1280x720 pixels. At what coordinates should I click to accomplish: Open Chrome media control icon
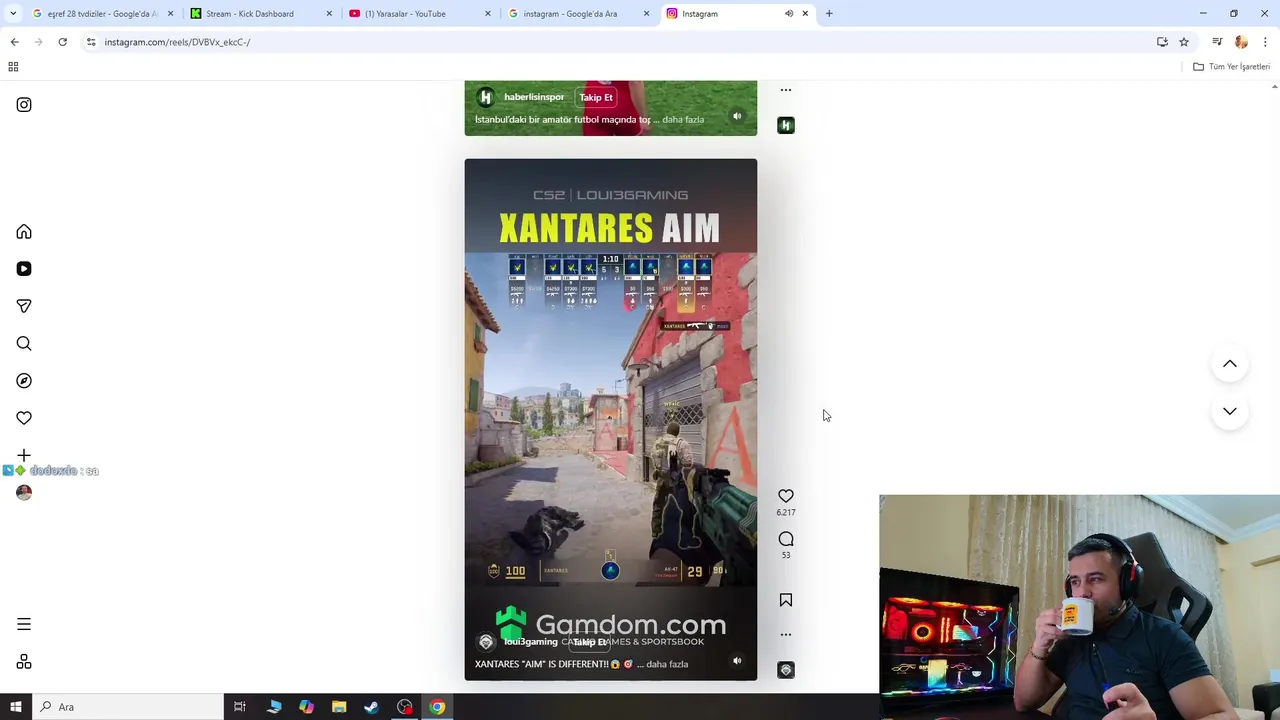click(x=1217, y=42)
